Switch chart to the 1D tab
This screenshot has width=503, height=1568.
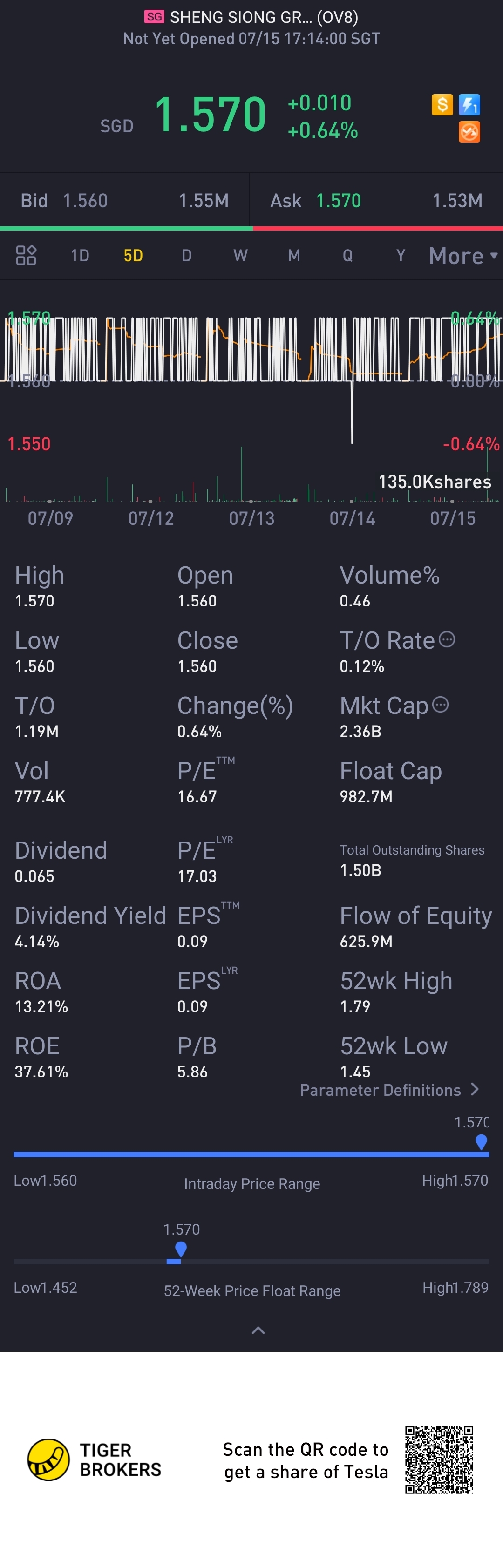[80, 256]
